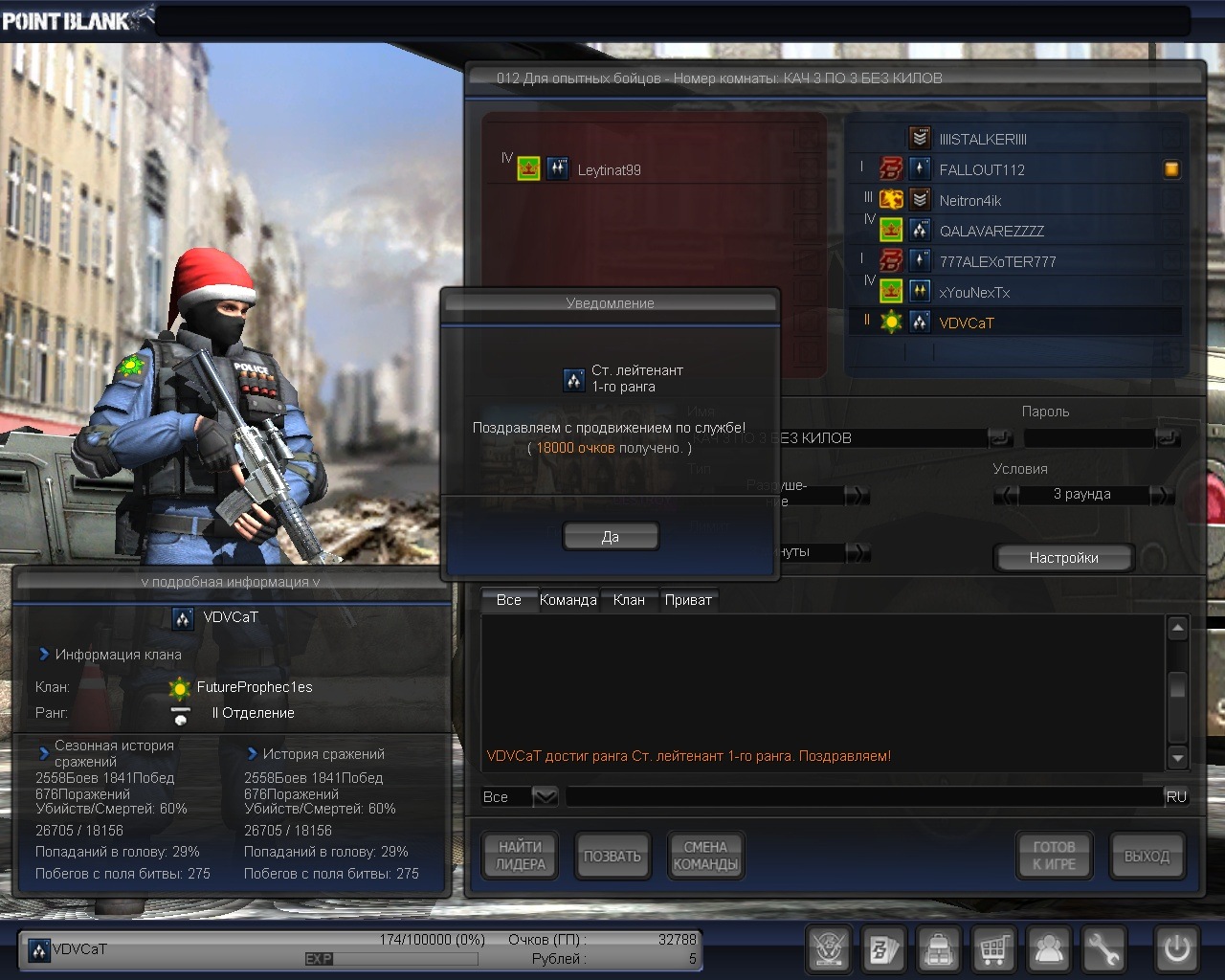Click the ГОТОВ К ИГРЕ button
Image resolution: width=1225 pixels, height=980 pixels.
coord(1054,856)
